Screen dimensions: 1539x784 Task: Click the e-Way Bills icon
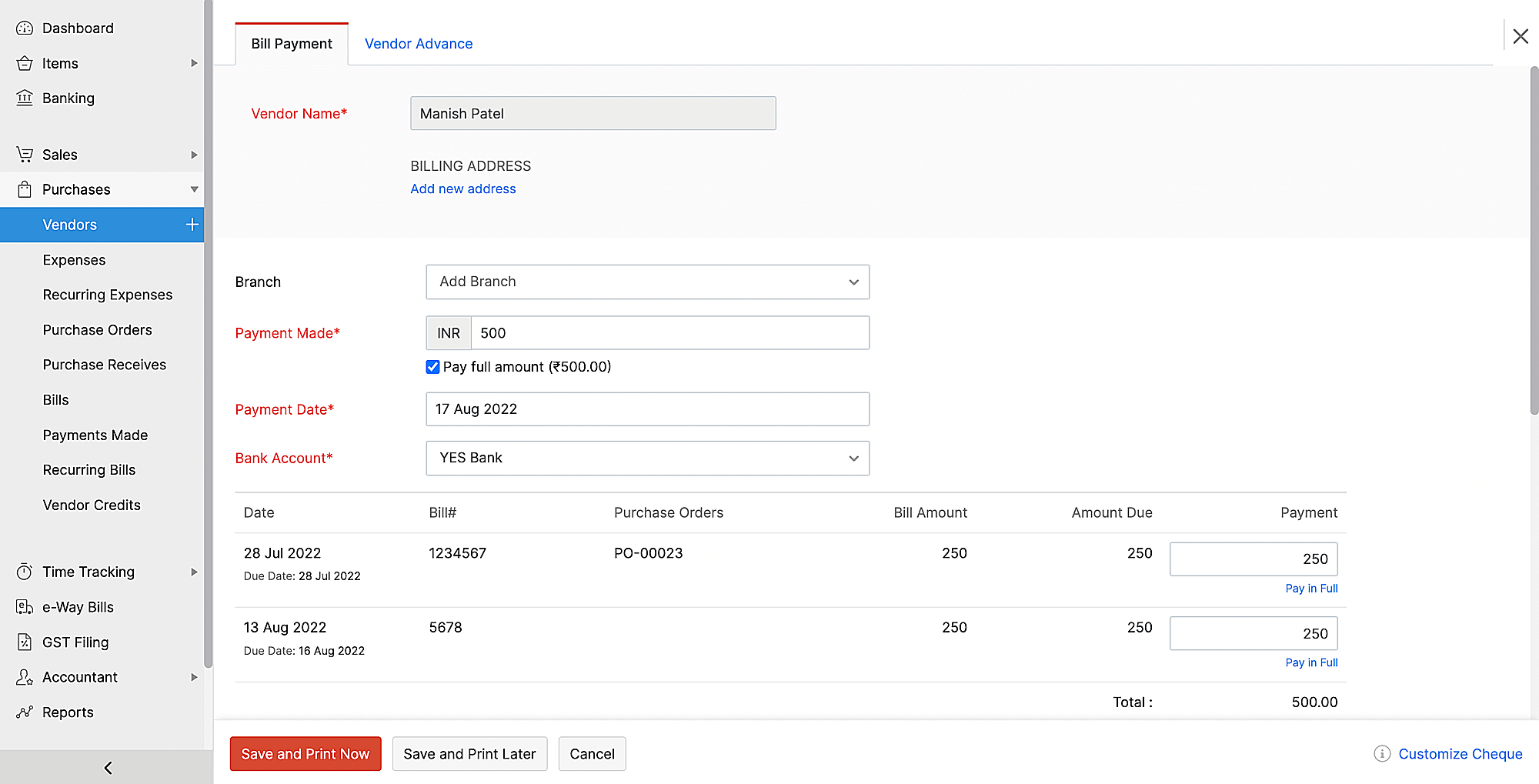click(25, 607)
